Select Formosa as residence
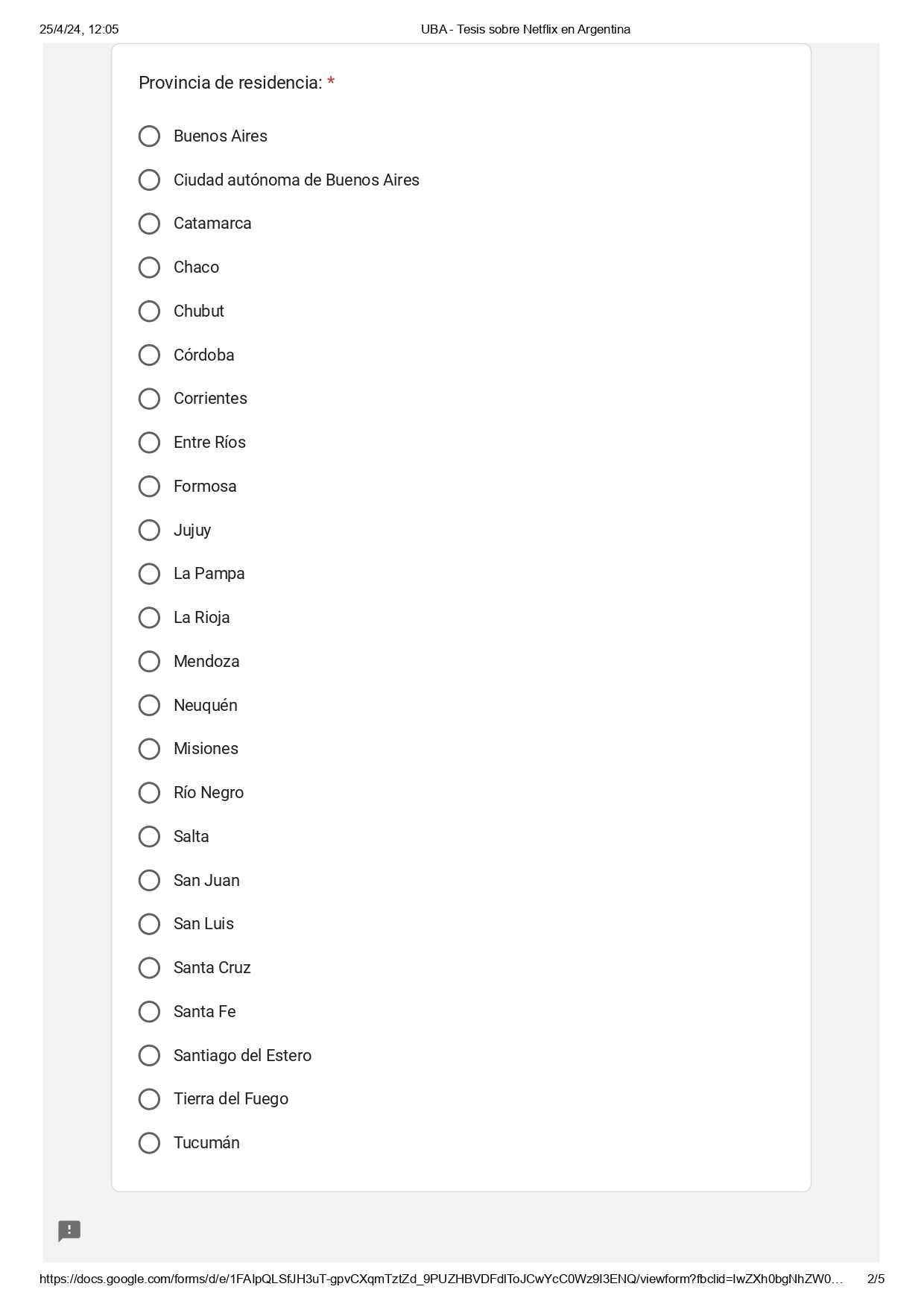The height and width of the screenshot is (1307, 924). [149, 487]
